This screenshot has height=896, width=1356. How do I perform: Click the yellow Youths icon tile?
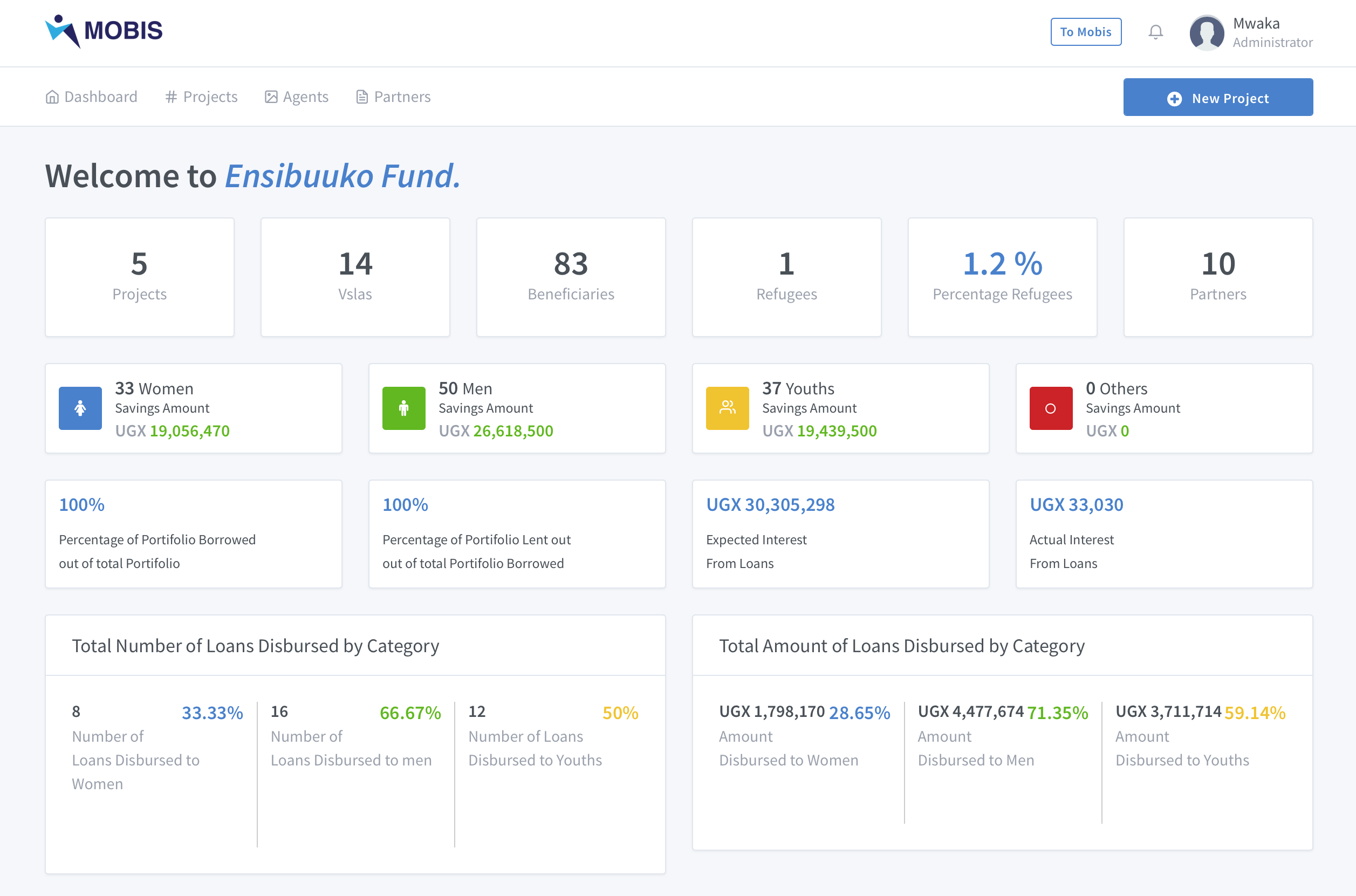coord(727,408)
